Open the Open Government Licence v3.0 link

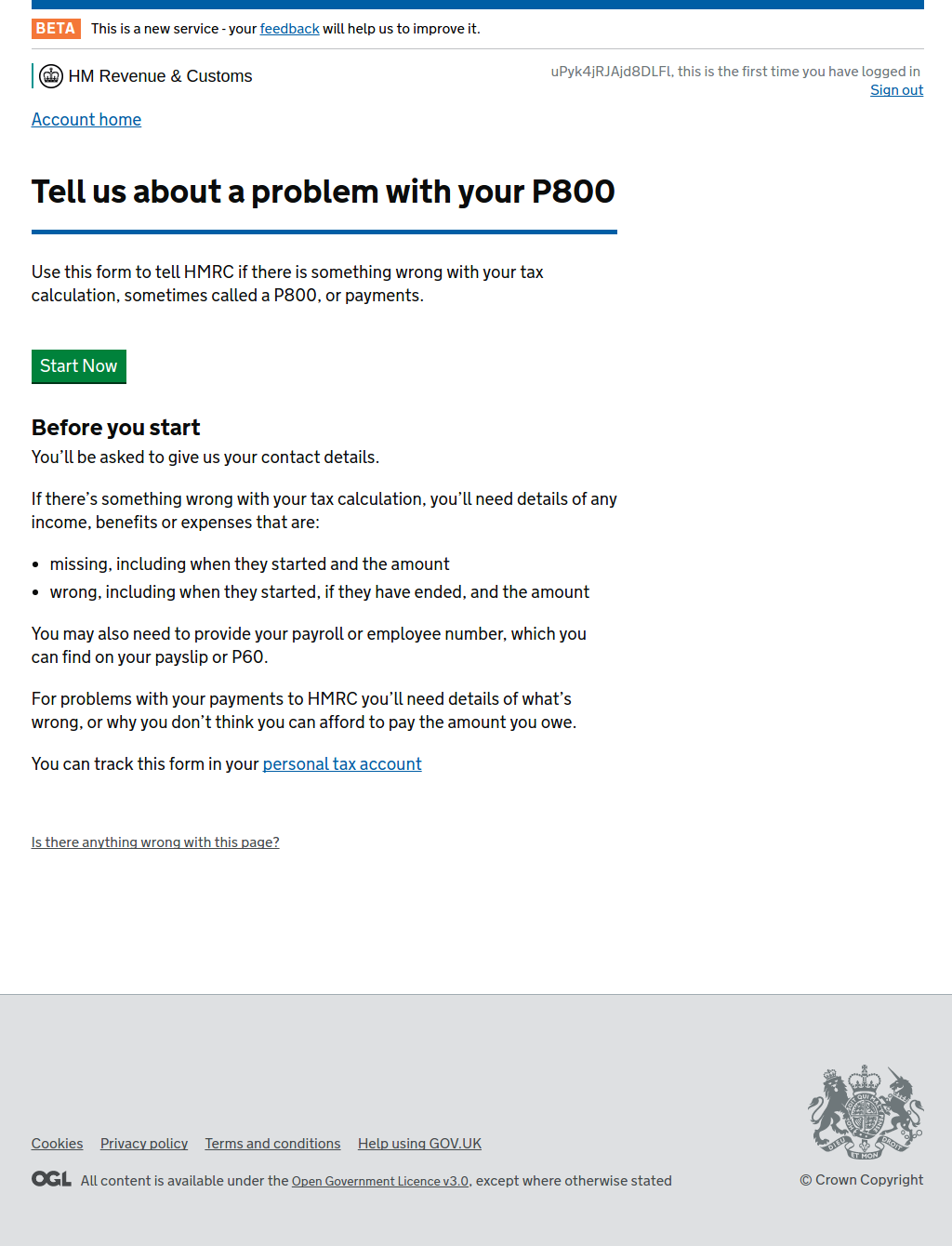[x=380, y=1181]
